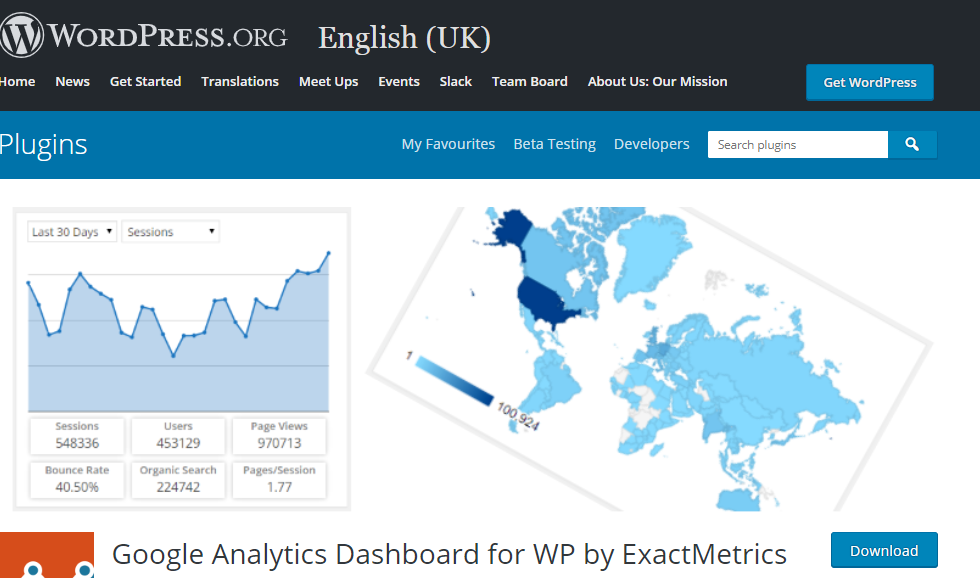Click in the Search plugins field
This screenshot has width=980, height=578.
point(797,145)
